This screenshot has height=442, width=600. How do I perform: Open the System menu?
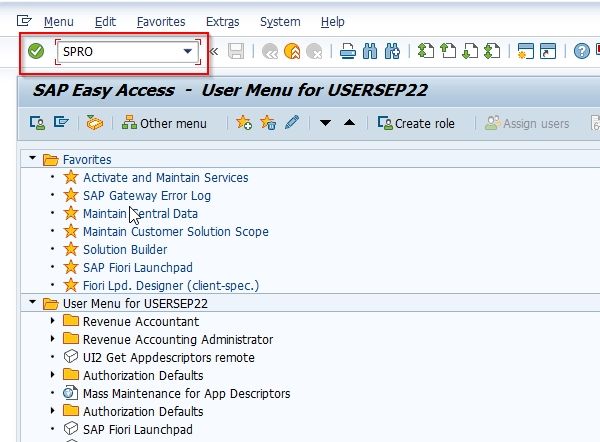[x=280, y=22]
